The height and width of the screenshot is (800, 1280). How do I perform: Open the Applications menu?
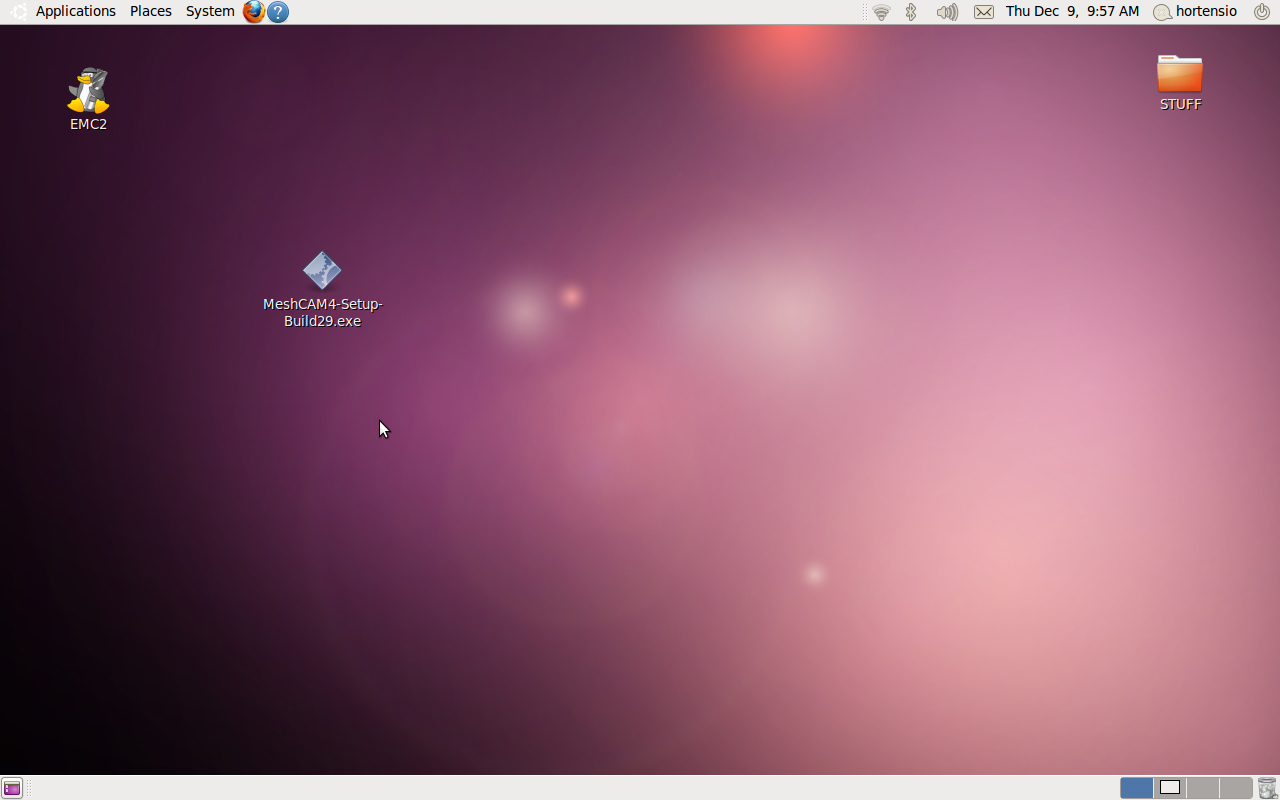pyautogui.click(x=75, y=11)
